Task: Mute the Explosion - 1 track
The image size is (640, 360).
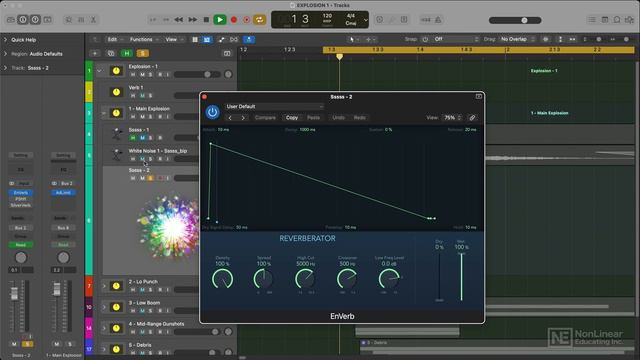Action: 142,75
